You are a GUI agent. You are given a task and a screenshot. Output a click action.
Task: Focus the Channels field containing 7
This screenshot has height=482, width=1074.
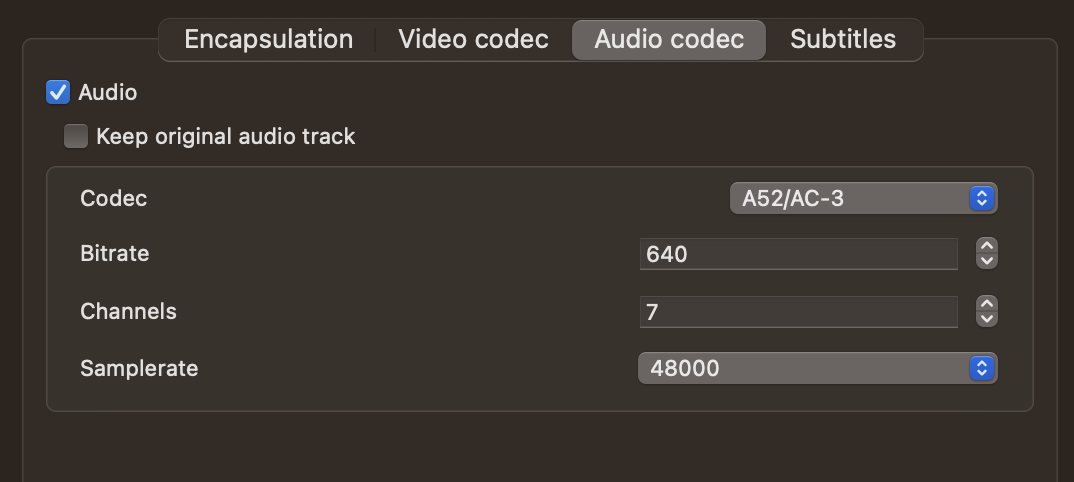798,312
